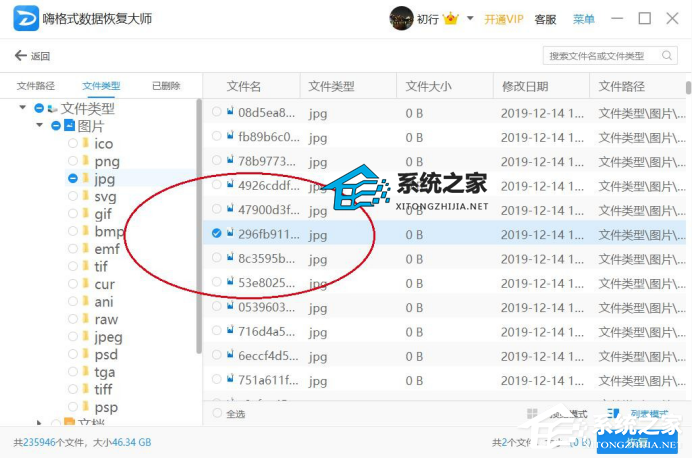Click the png folder icon in tree
Image resolution: width=692 pixels, height=458 pixels.
click(85, 161)
